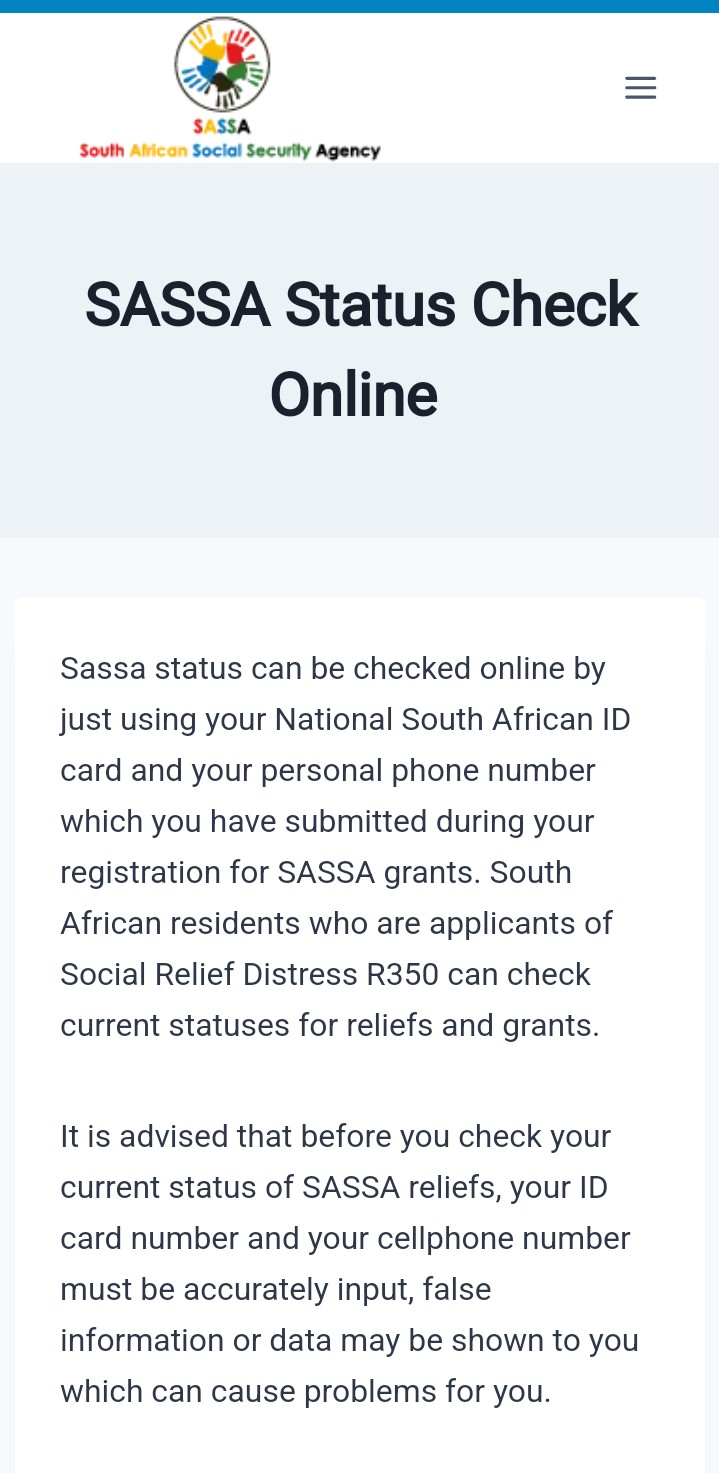Click the word 'Agency' in the logo
This screenshot has width=719, height=1473.
click(x=348, y=151)
